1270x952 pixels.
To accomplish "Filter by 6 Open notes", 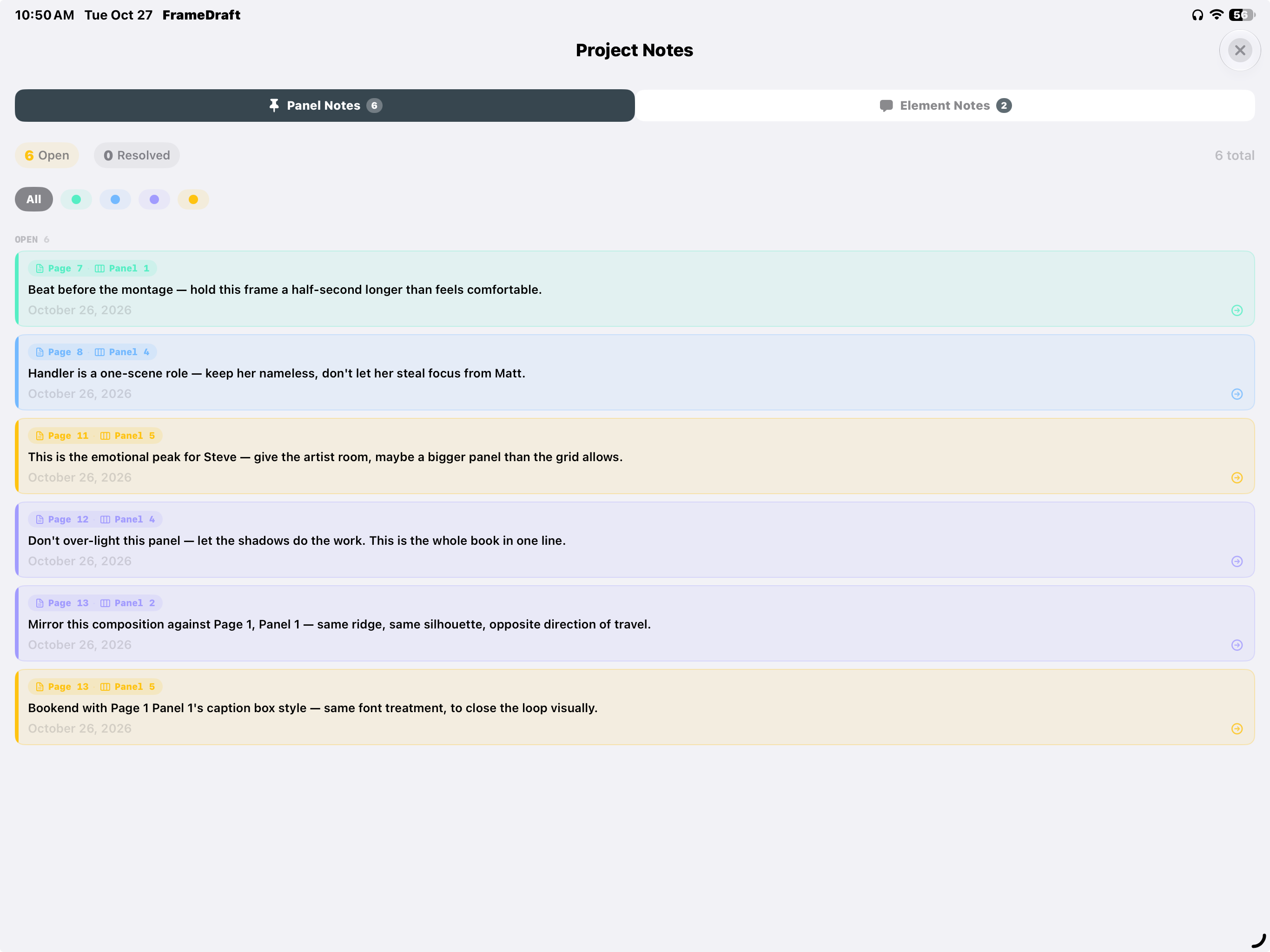I will coord(47,156).
